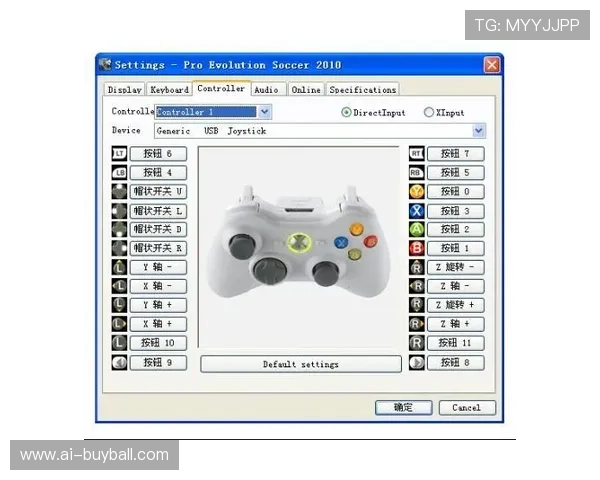This screenshot has width=600, height=480.
Task: Click the right stick press icon
Action: tap(417, 343)
